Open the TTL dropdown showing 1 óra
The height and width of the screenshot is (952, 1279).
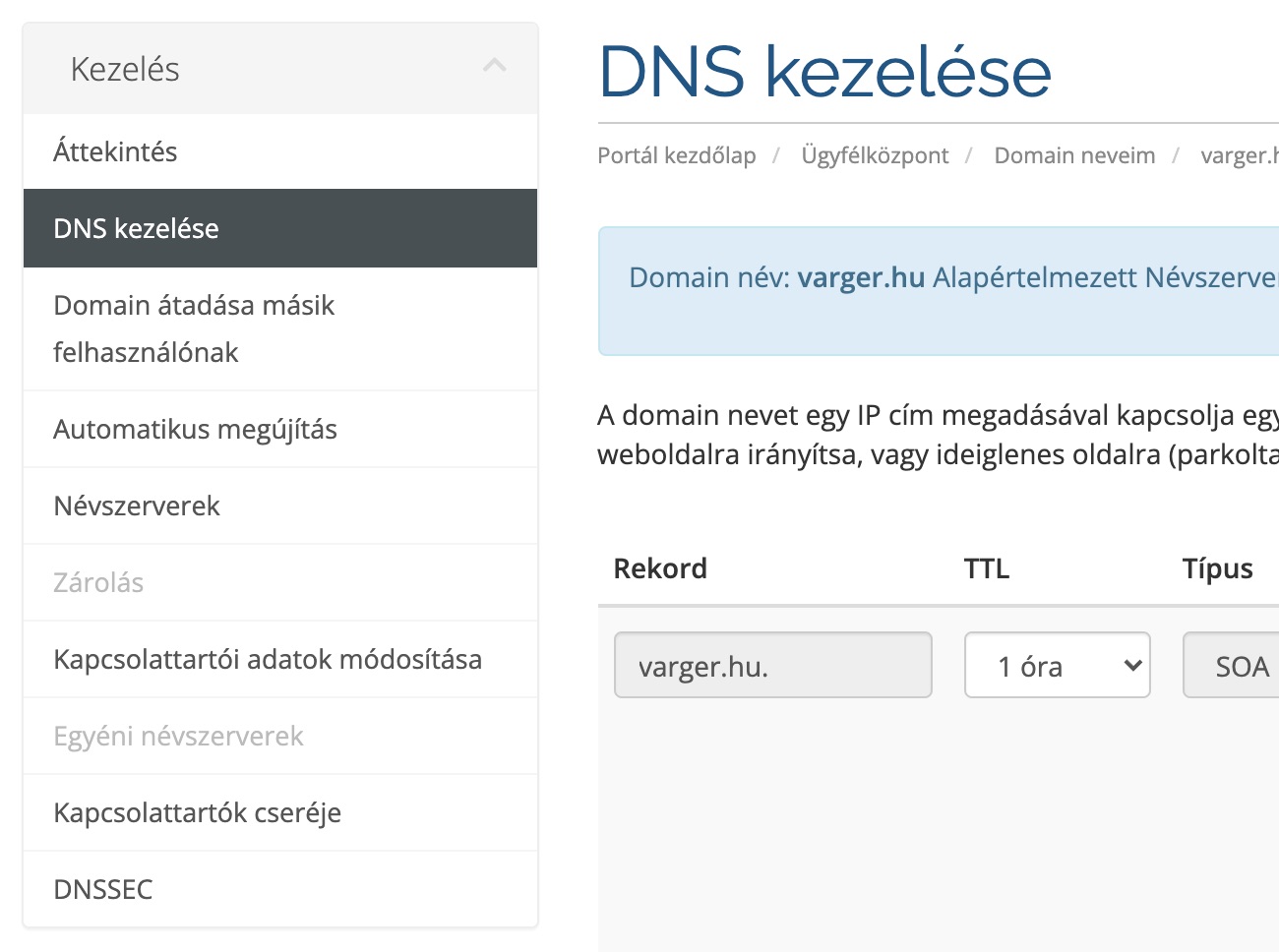(1057, 666)
